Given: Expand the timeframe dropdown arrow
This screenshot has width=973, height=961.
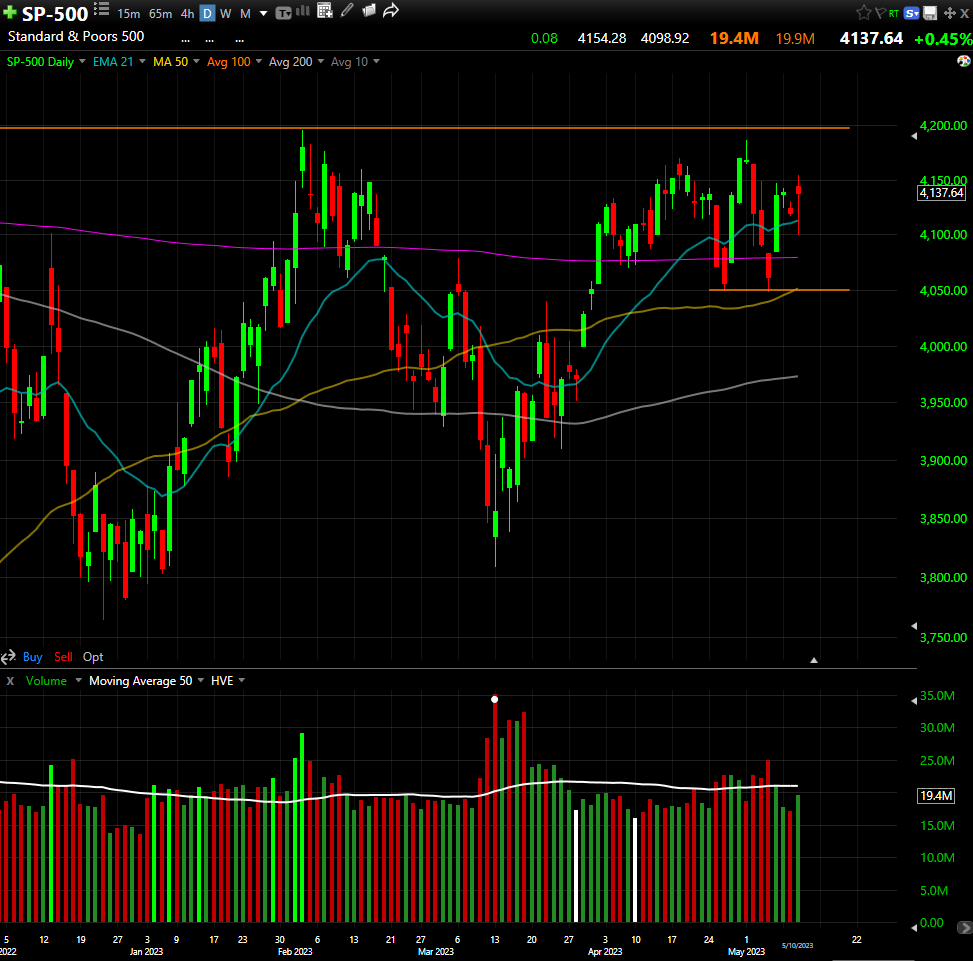Looking at the screenshot, I should (x=263, y=14).
